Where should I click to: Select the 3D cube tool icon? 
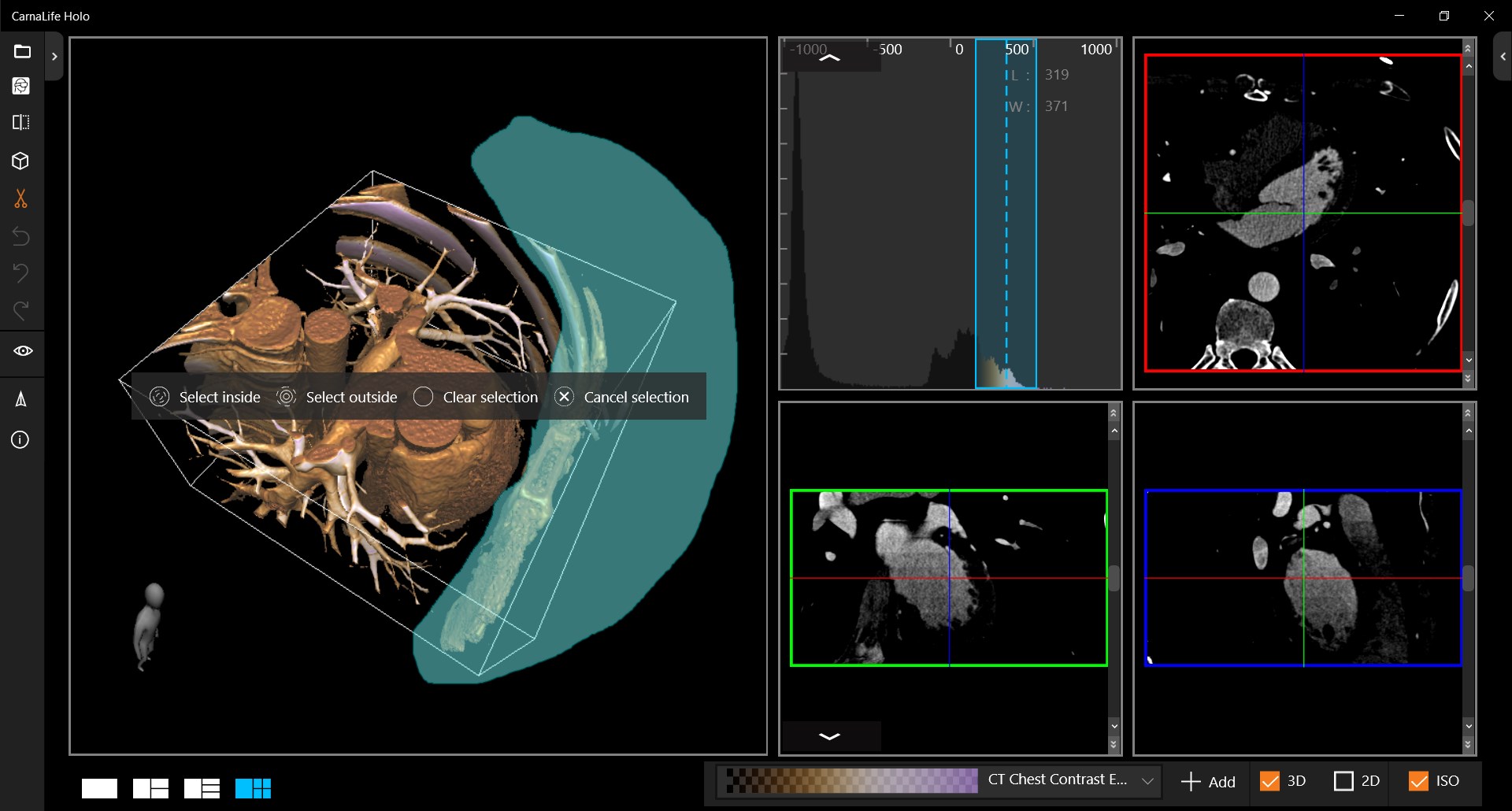pyautogui.click(x=21, y=161)
